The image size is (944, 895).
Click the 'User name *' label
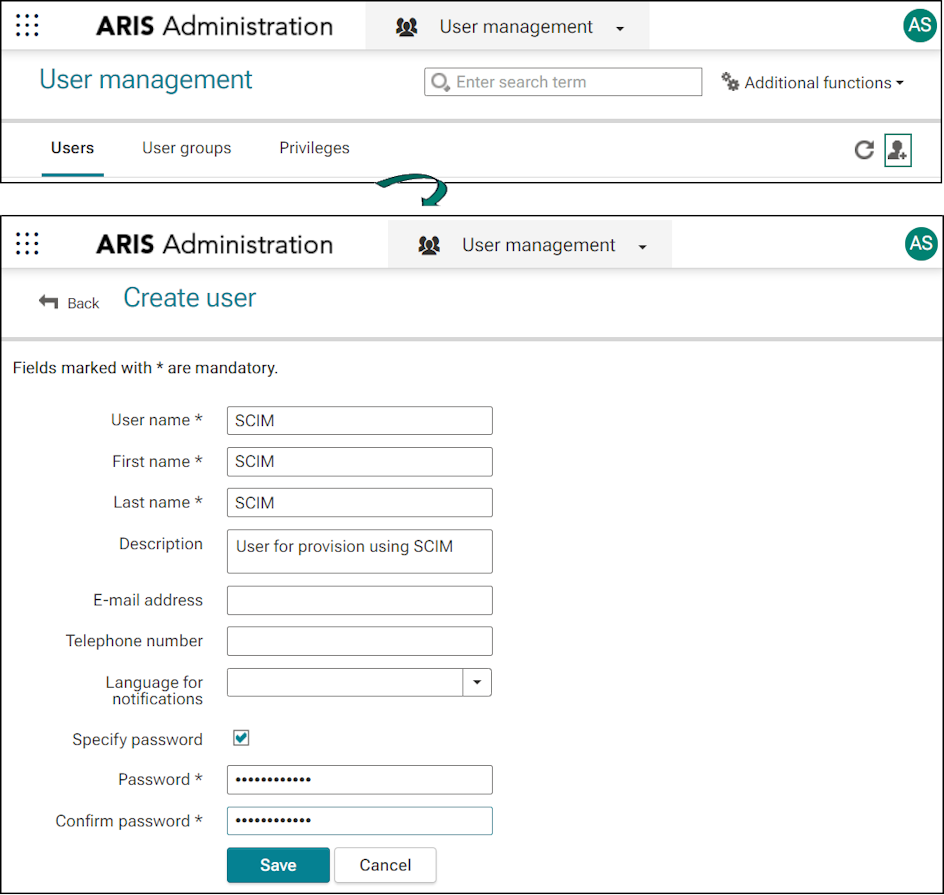tap(157, 420)
